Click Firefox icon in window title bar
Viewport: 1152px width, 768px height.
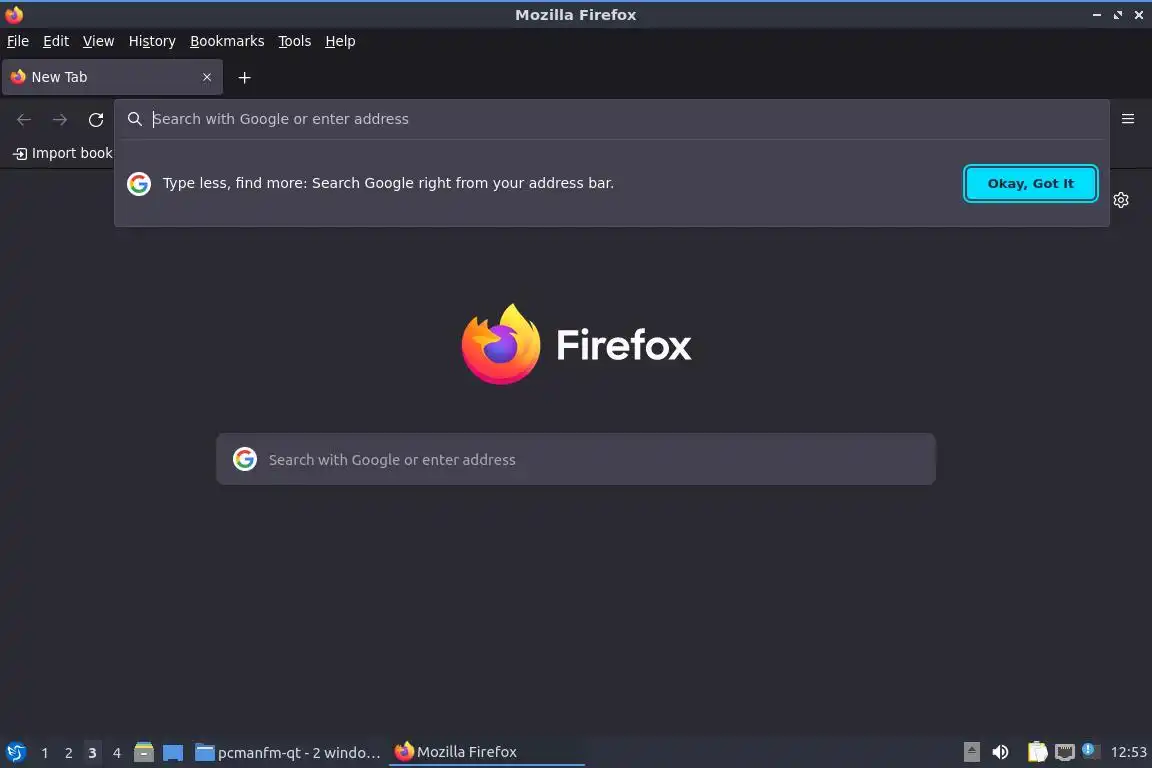[x=14, y=15]
